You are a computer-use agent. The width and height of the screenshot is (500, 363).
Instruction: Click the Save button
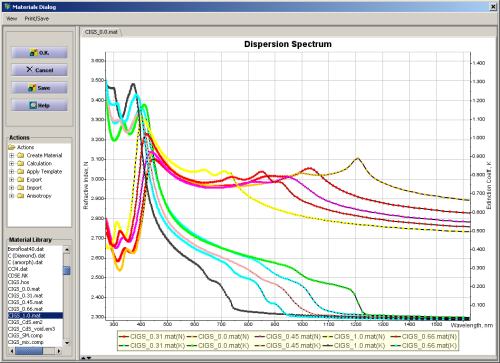(39, 88)
